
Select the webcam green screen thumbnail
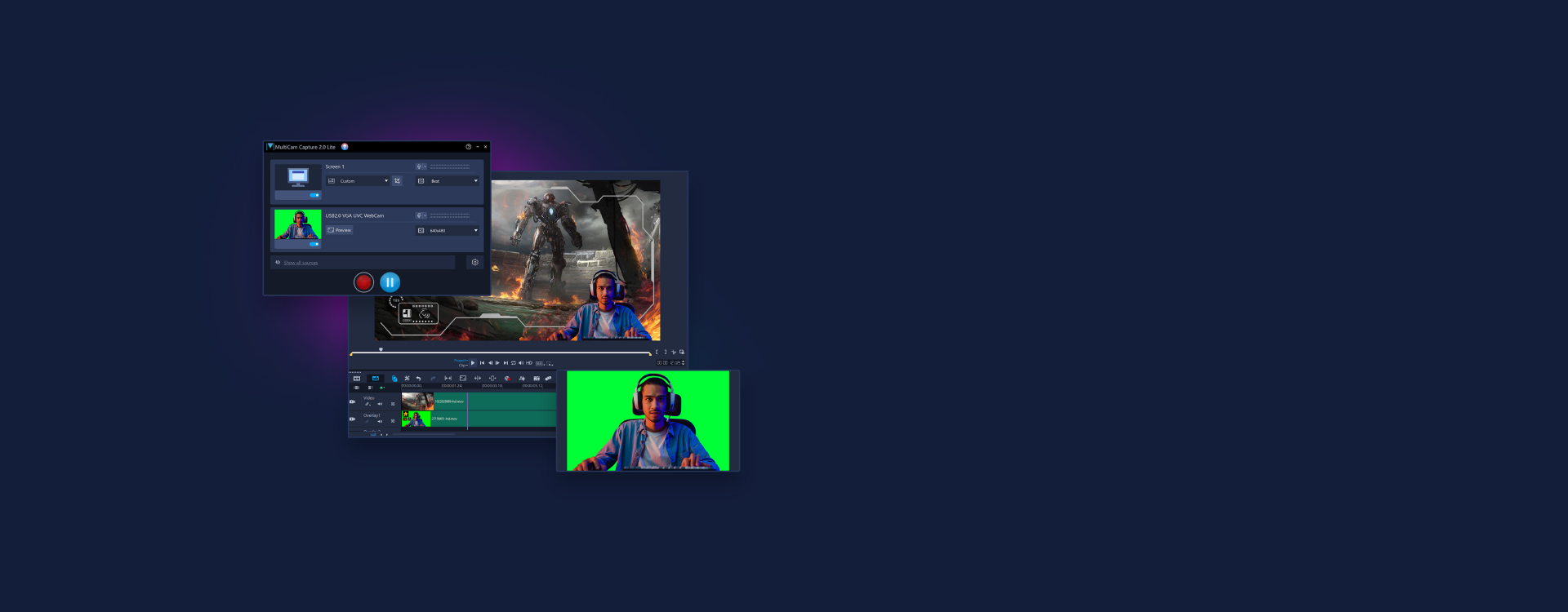298,224
